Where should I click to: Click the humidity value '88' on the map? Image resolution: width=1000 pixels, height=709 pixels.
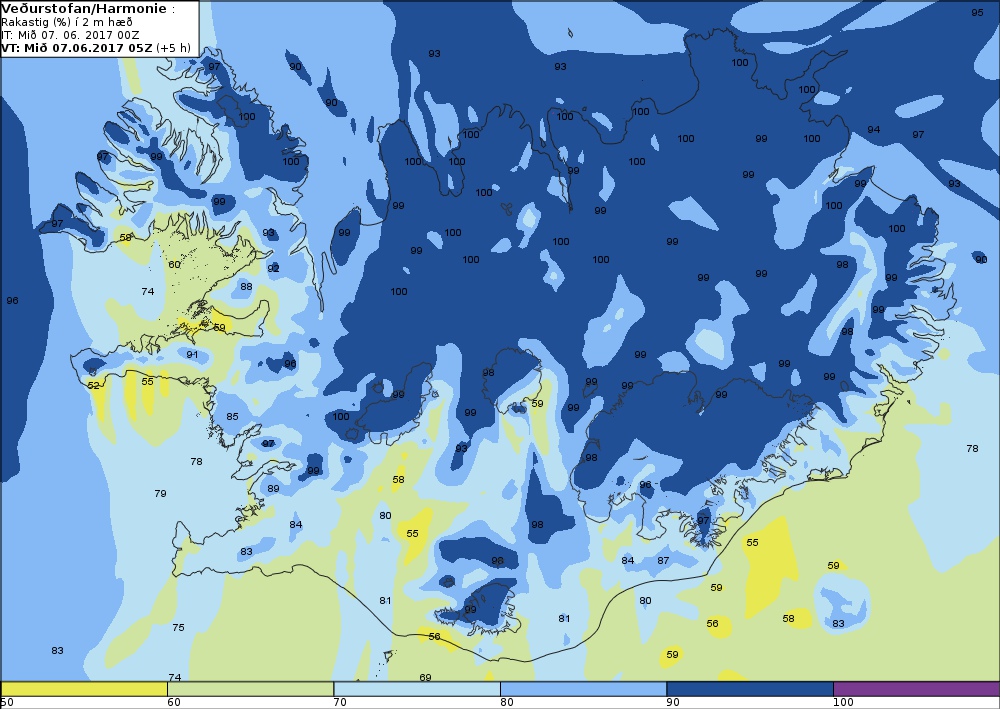[246, 286]
